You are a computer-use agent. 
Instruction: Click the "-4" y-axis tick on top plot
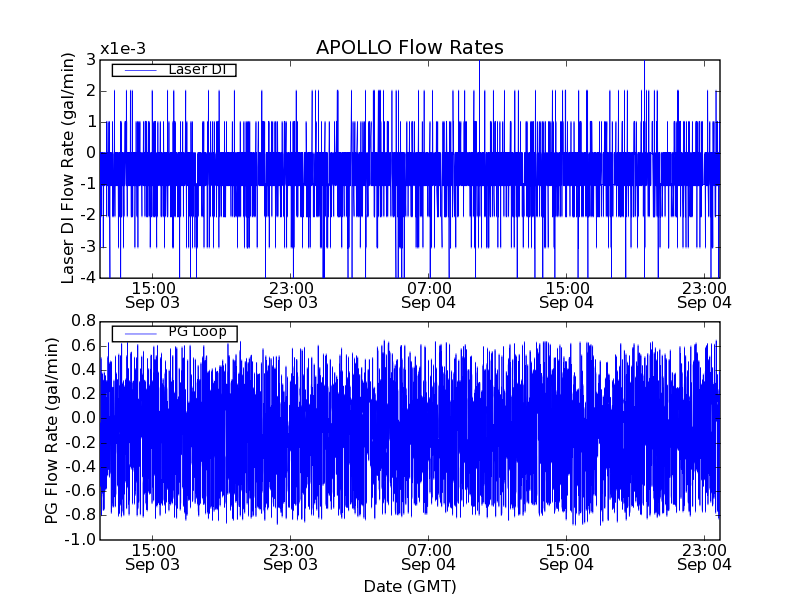click(x=87, y=278)
